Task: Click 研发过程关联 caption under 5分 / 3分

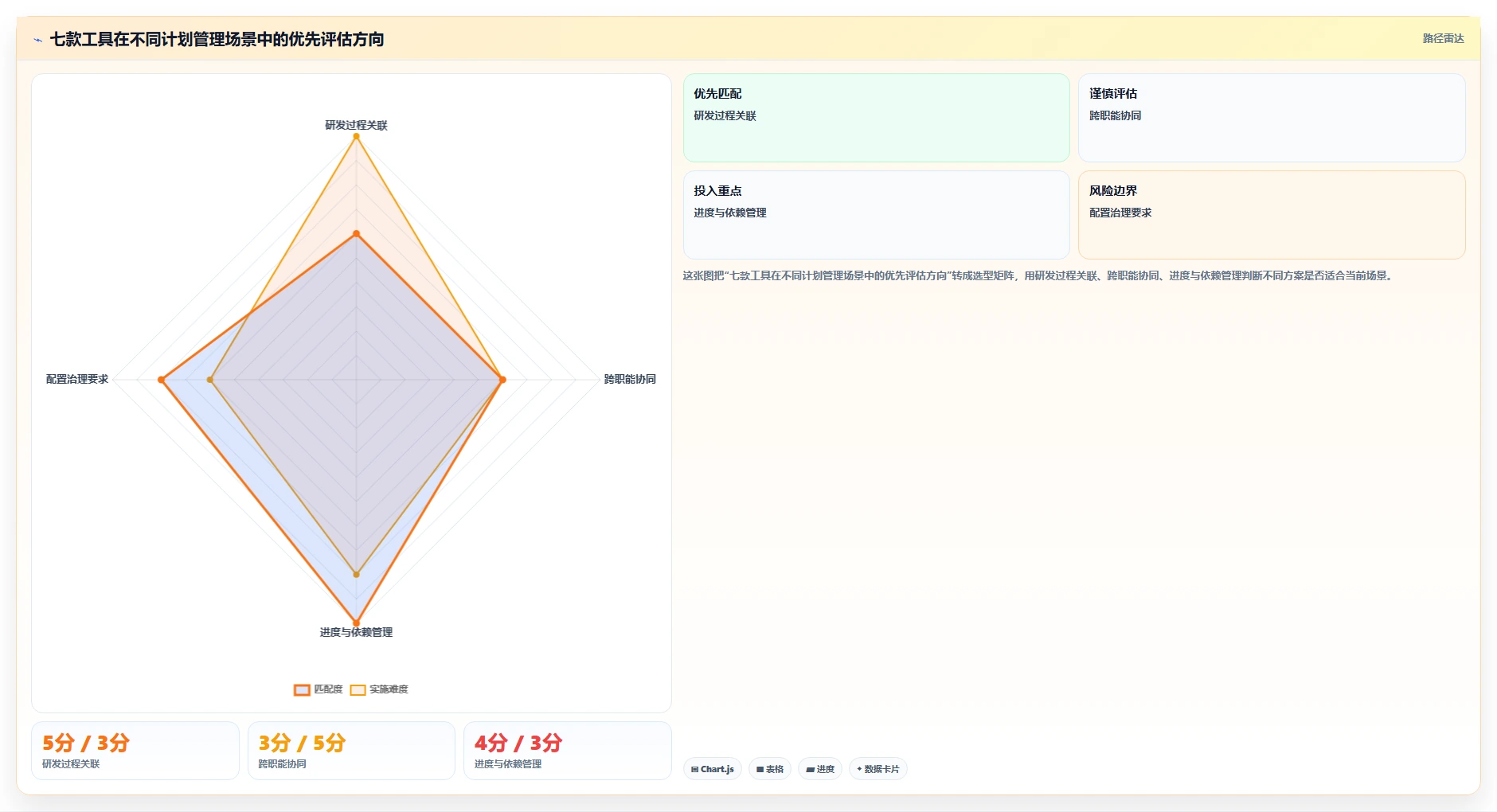Action: (71, 764)
